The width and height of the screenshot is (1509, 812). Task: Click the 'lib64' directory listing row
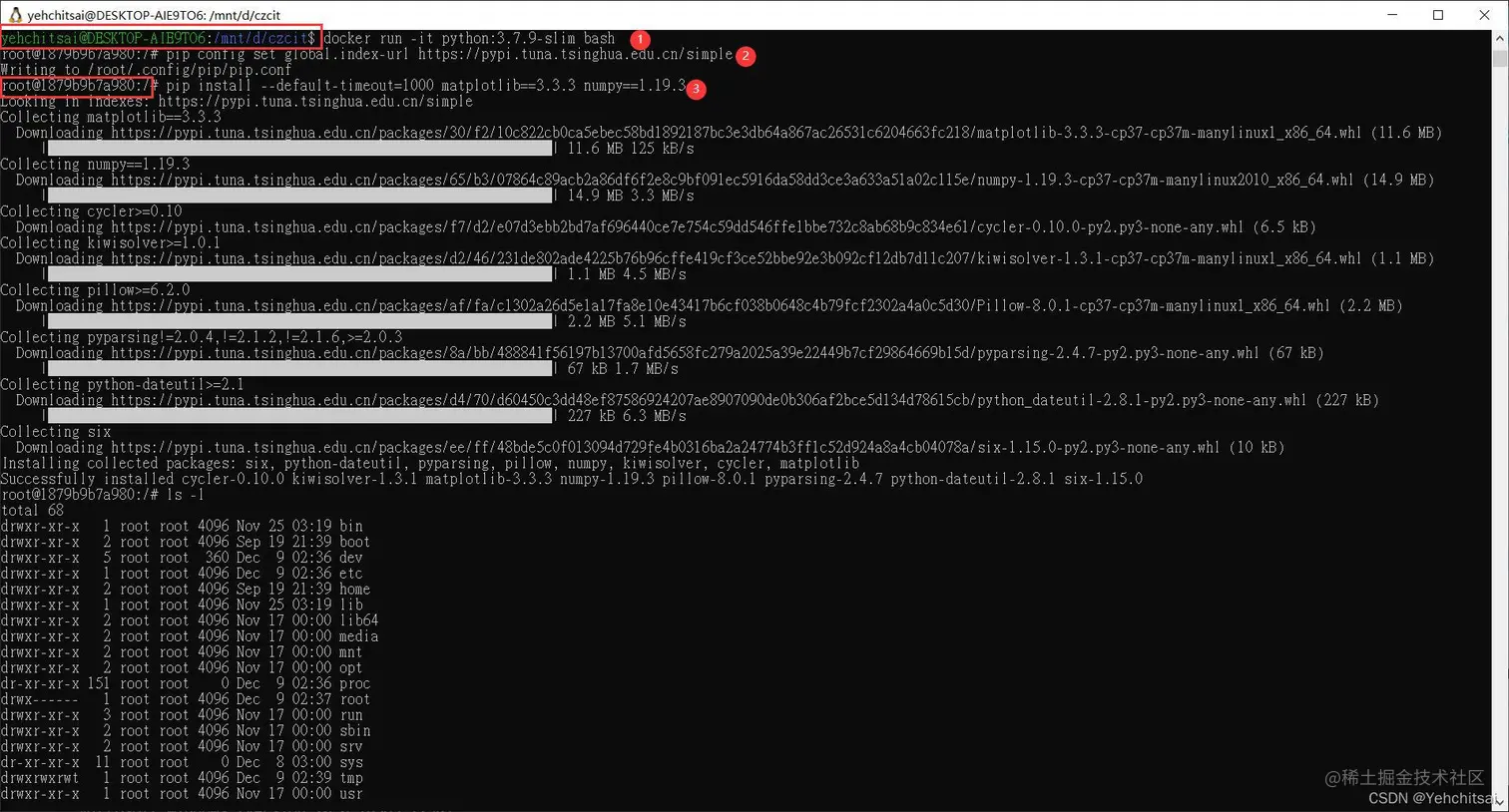click(x=190, y=621)
